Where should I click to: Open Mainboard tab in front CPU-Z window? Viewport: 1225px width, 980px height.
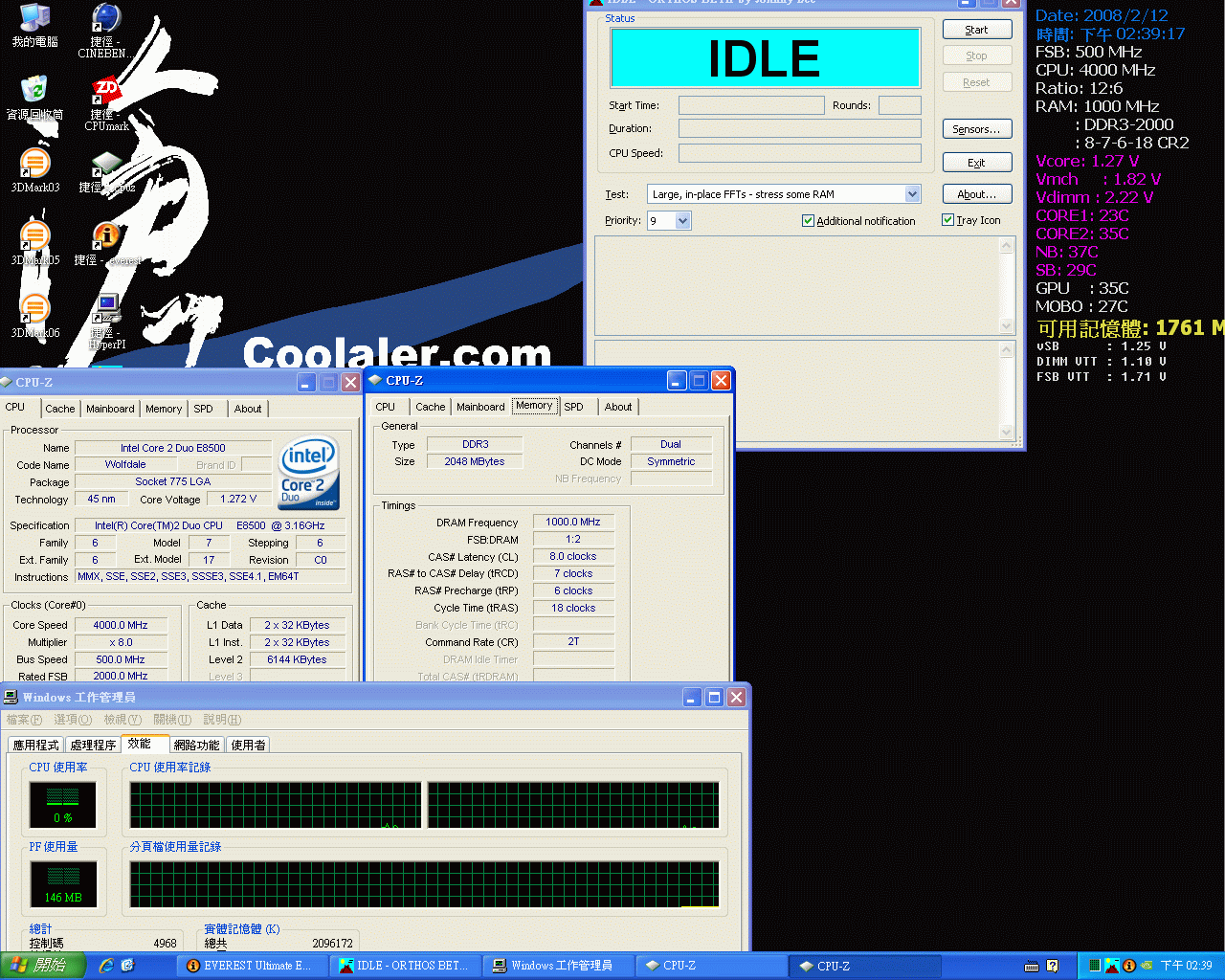(x=480, y=407)
